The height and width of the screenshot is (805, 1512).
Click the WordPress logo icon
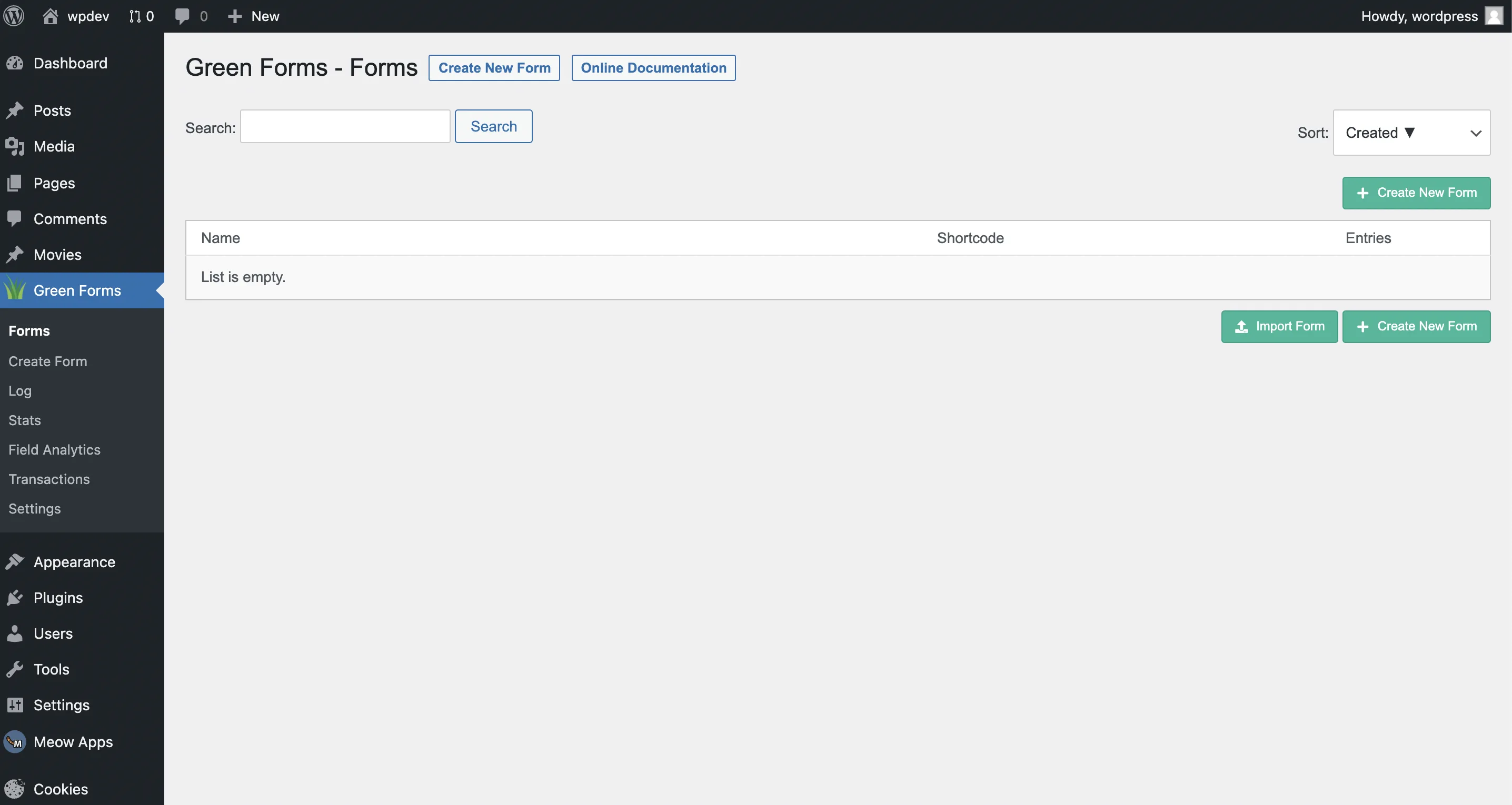pos(14,16)
